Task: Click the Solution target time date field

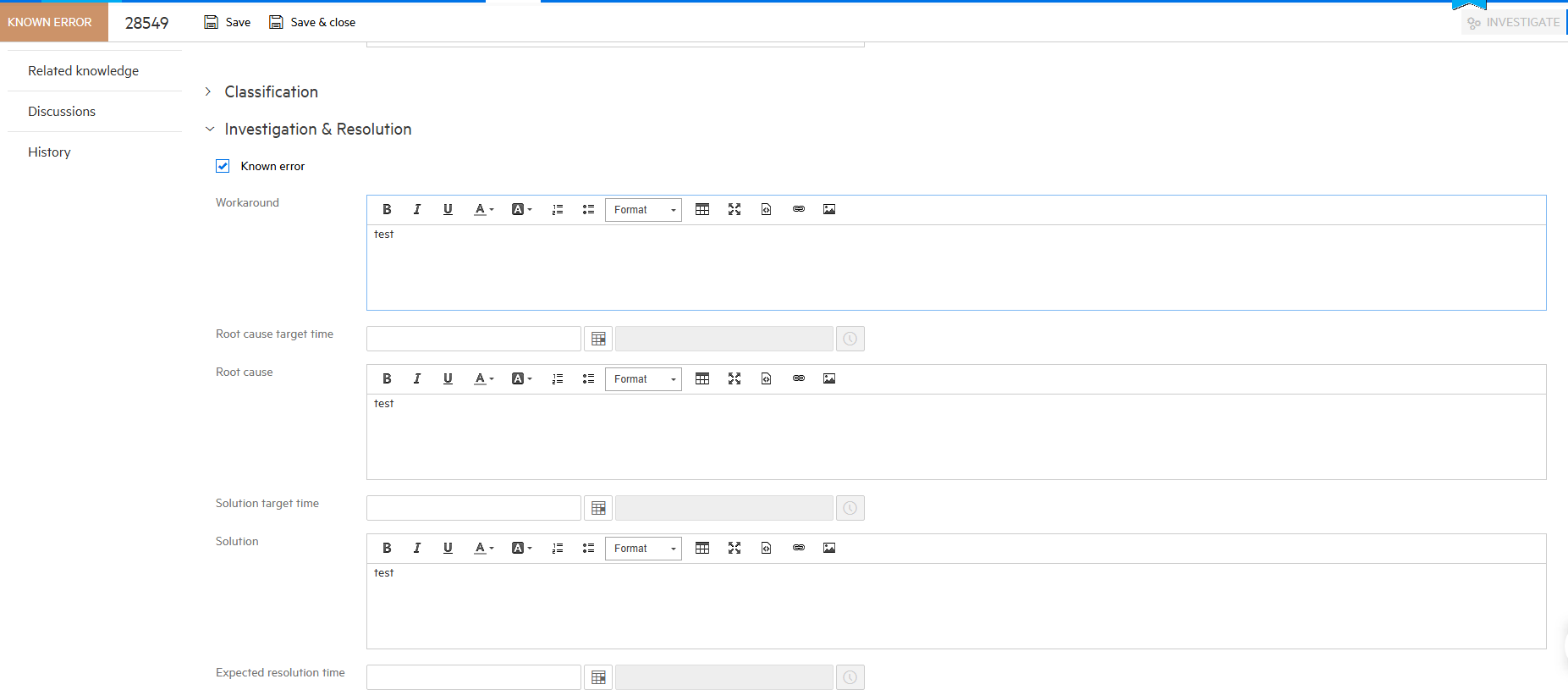Action: point(473,508)
